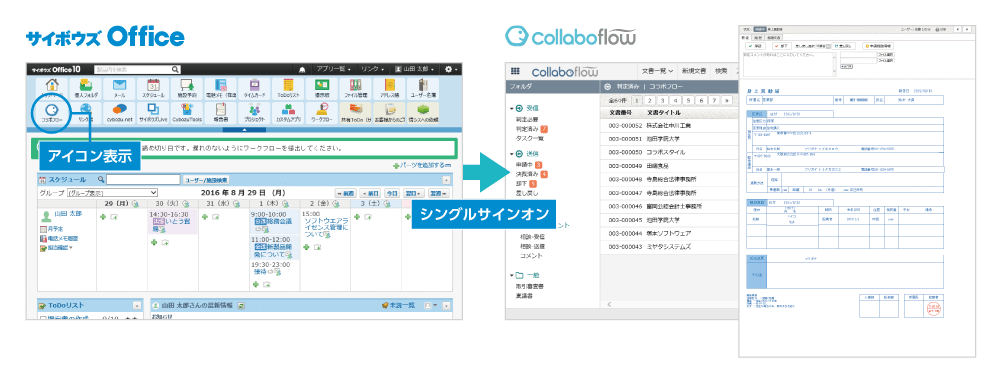Screen dimensions: 1000x383
Task: Open the カスタムアプリ app icon
Action: [288, 113]
